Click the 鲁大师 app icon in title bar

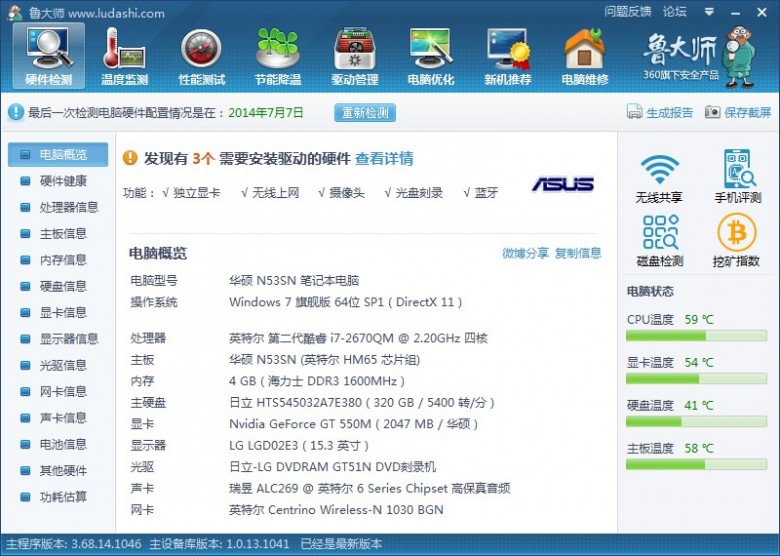[15, 12]
